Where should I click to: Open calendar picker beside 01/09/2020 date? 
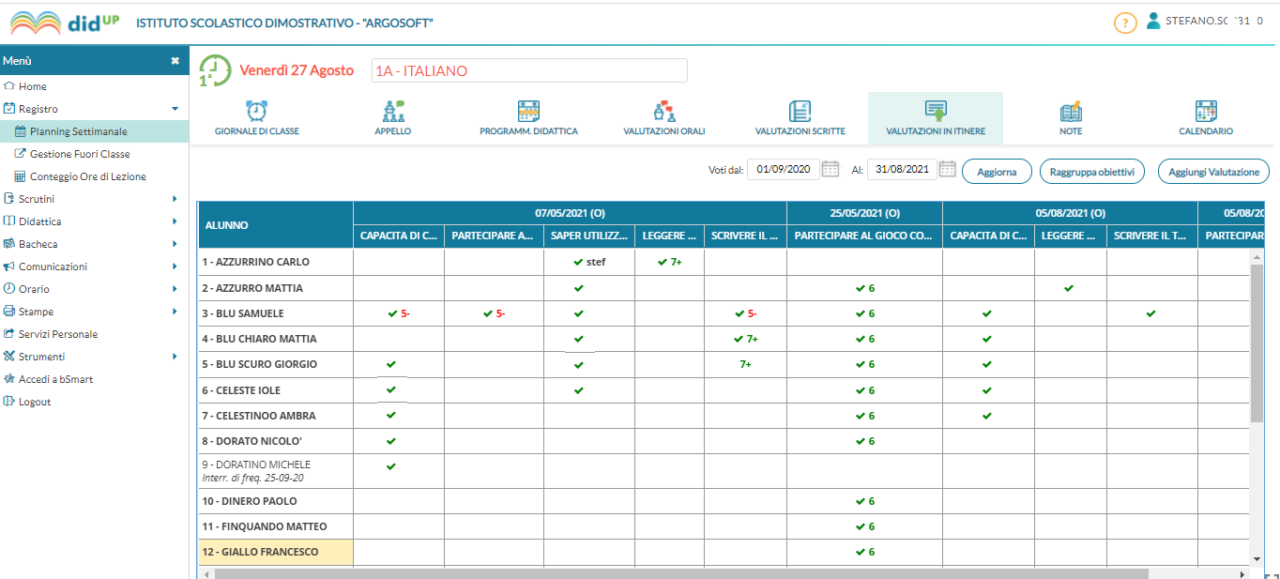pos(830,169)
